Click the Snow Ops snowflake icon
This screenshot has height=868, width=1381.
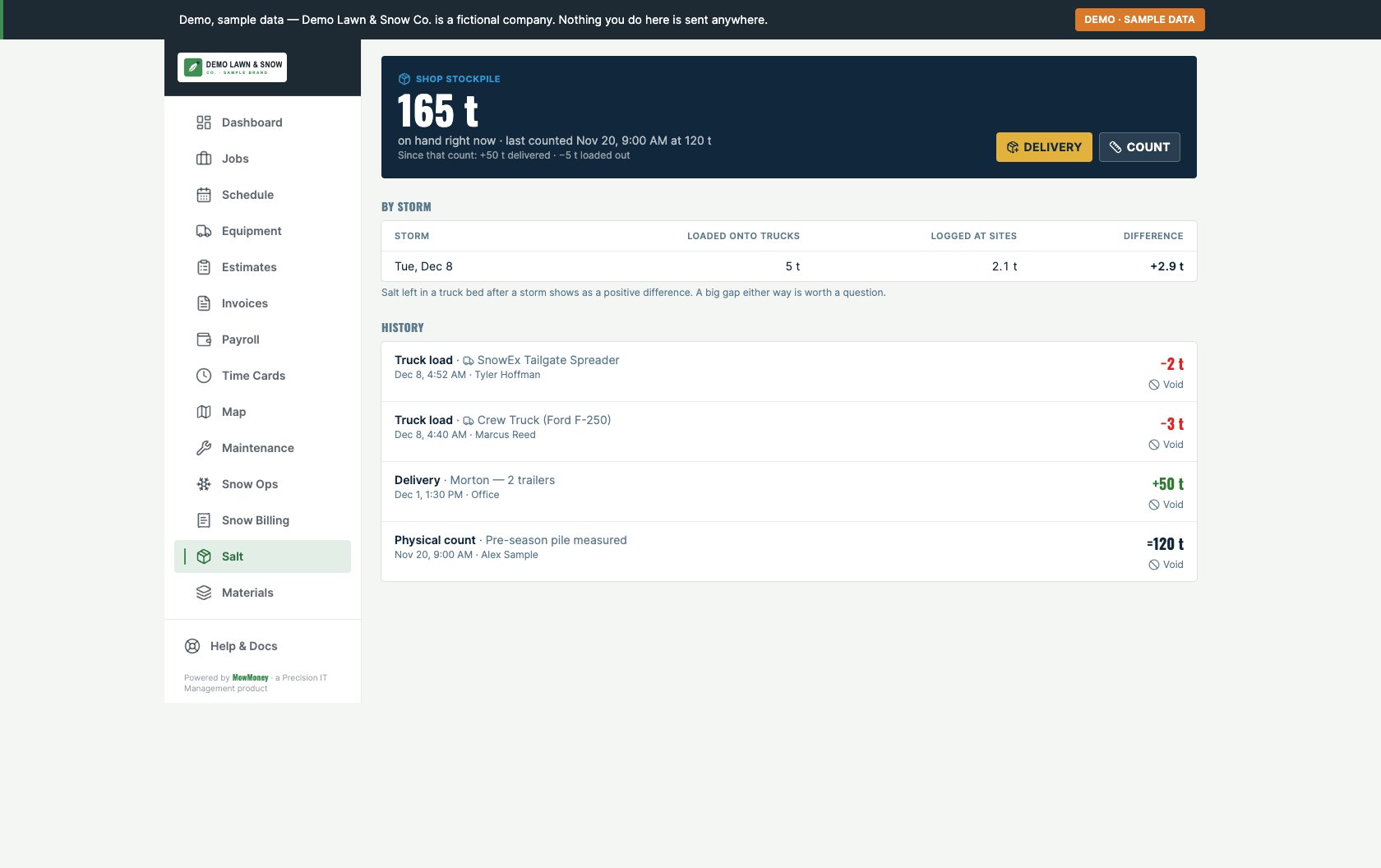pyautogui.click(x=204, y=484)
